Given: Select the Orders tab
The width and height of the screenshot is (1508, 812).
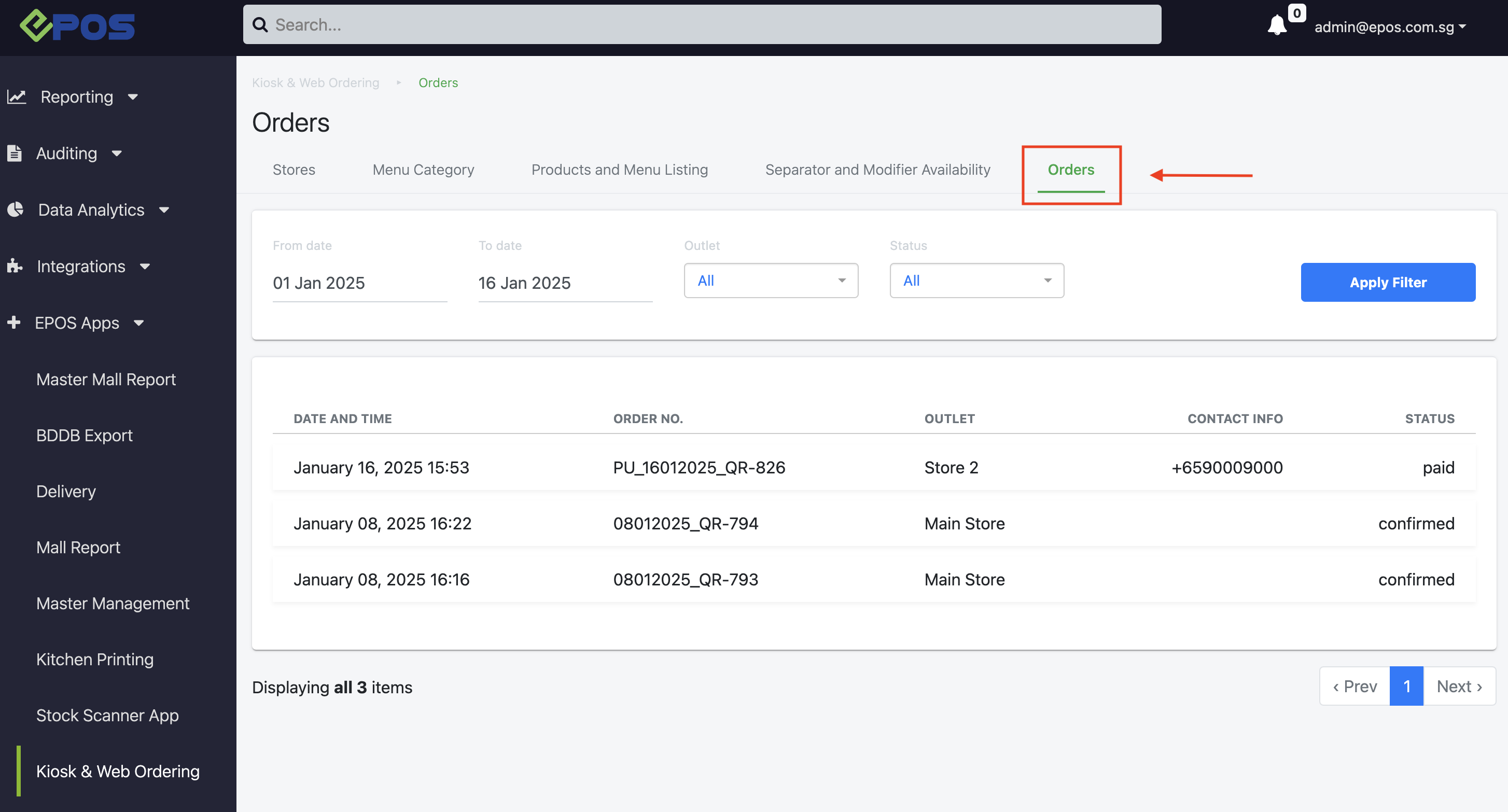Looking at the screenshot, I should (x=1071, y=169).
